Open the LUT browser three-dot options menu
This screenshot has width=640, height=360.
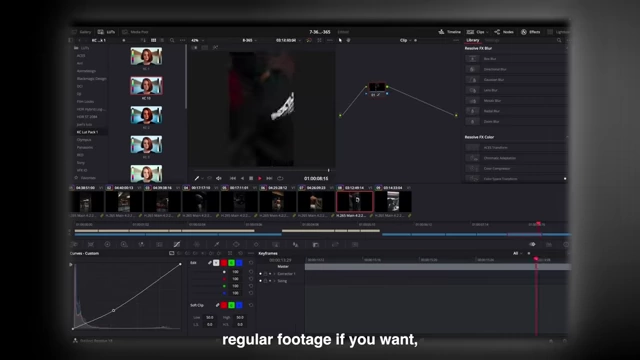(182, 40)
